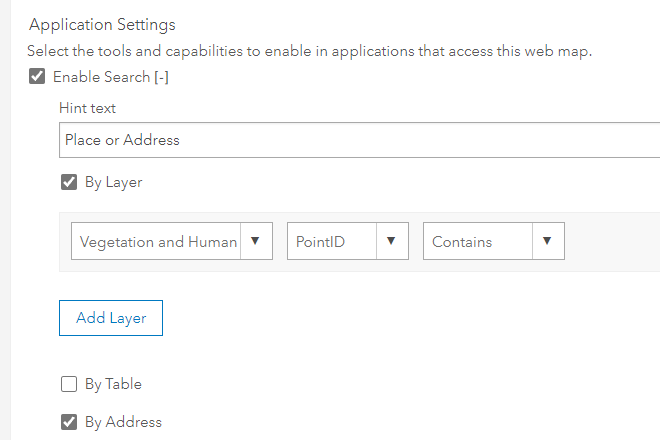
Task: Click the search layer row background panel
Action: pyautogui.click(x=610, y=241)
